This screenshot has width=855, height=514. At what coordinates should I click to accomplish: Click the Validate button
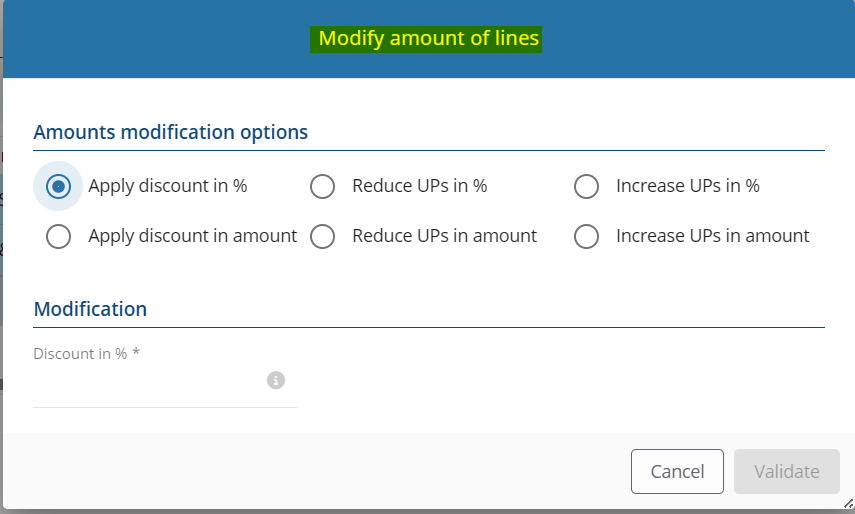click(786, 472)
